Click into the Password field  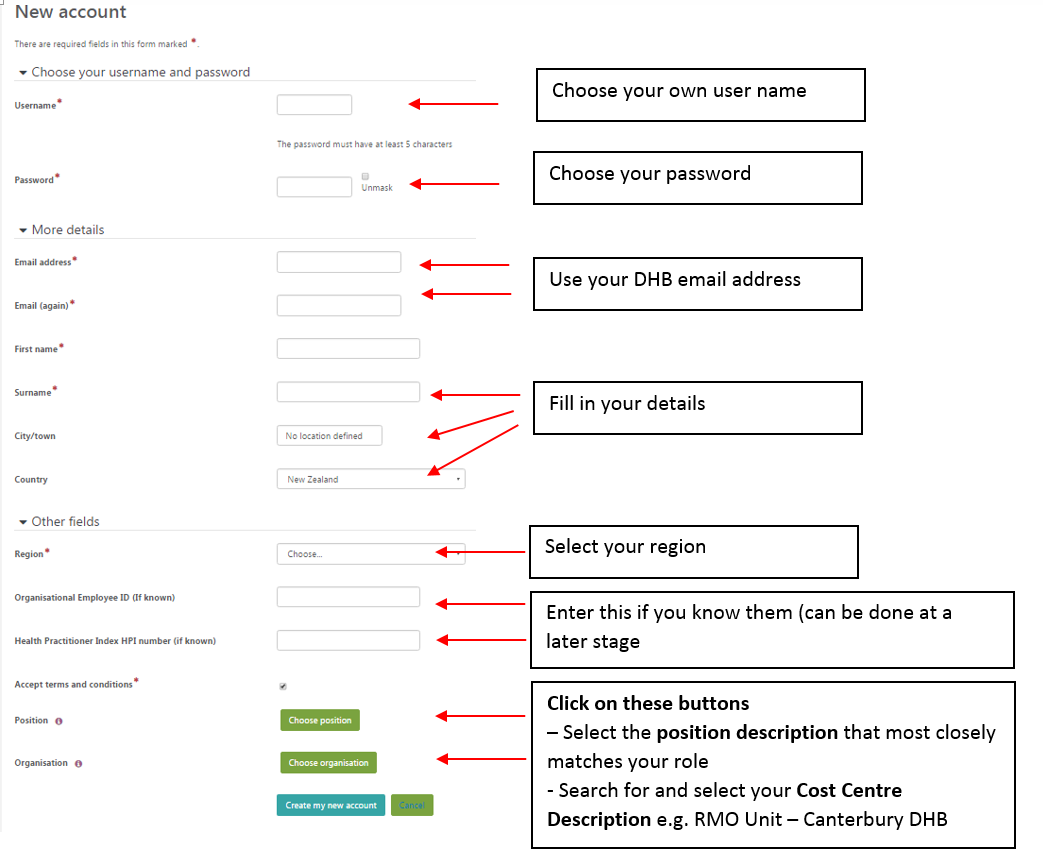[314, 187]
